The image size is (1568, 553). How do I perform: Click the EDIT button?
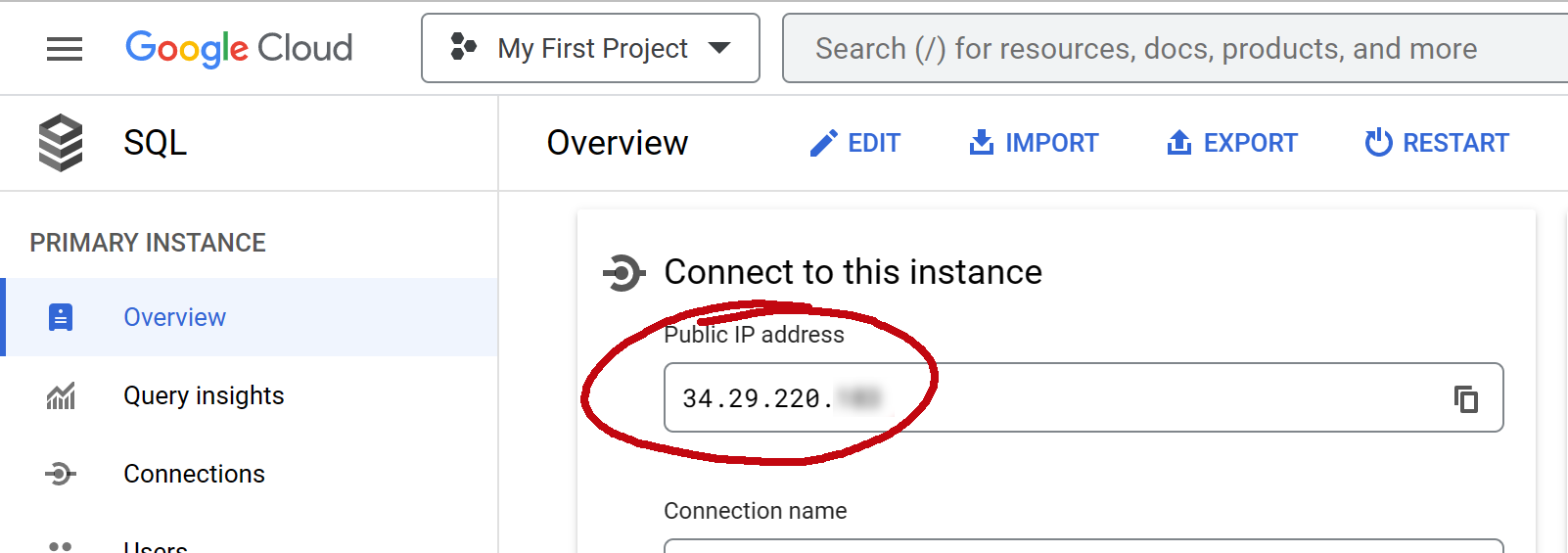pyautogui.click(x=854, y=143)
